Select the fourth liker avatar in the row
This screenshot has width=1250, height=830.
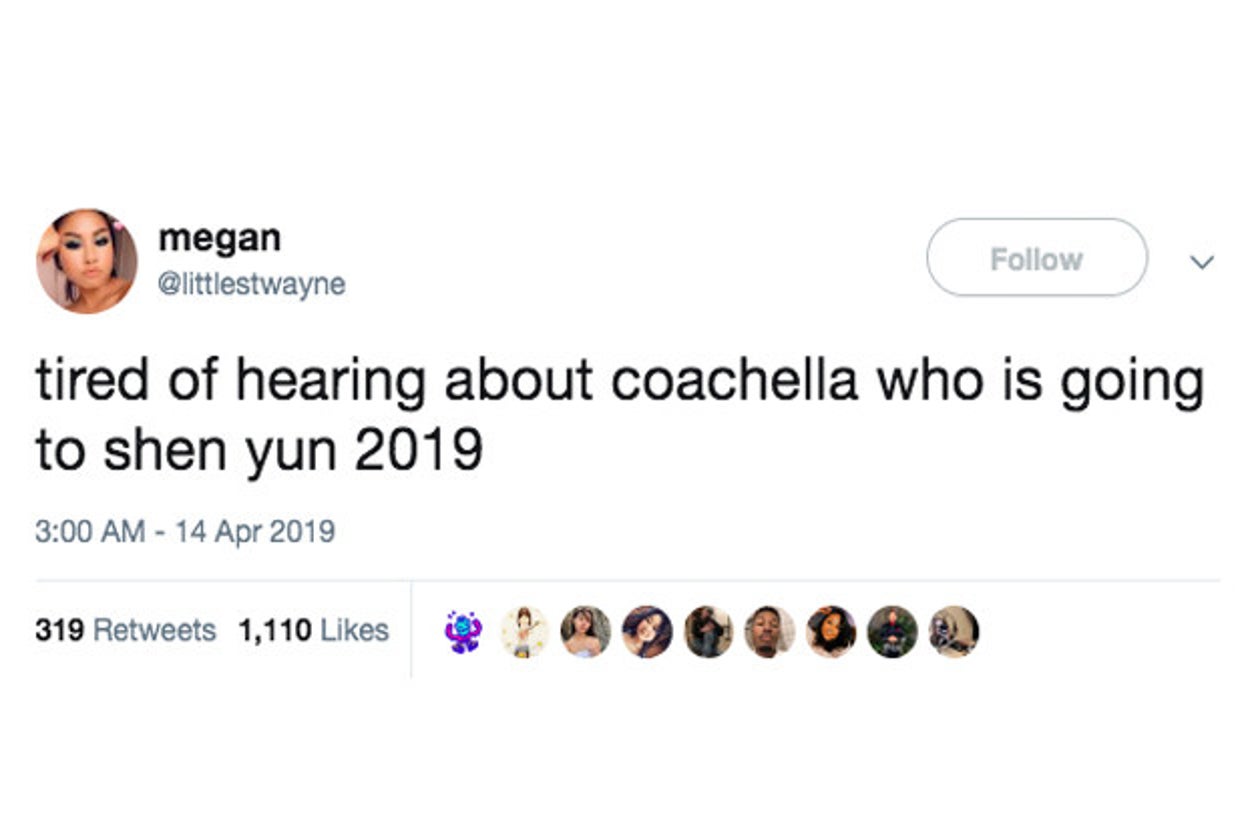(x=647, y=631)
